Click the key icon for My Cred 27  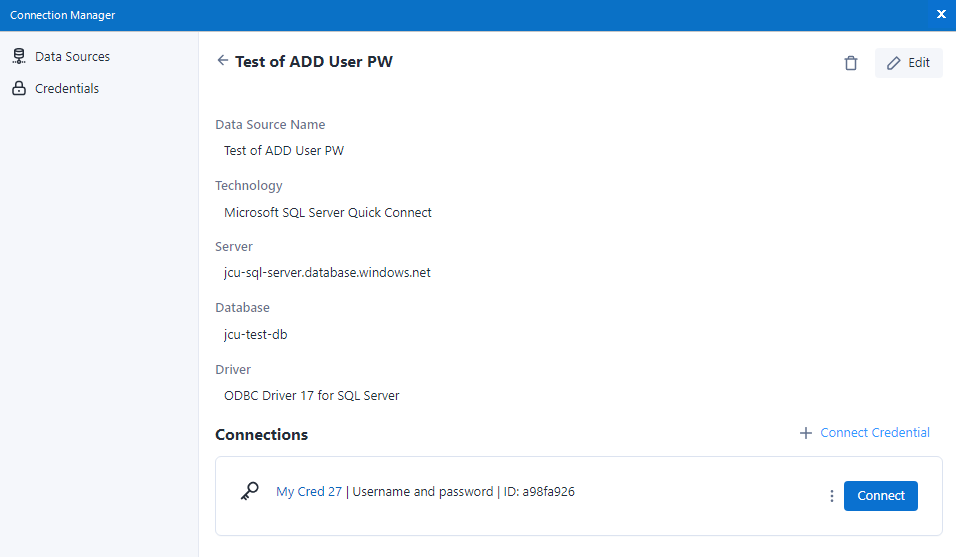pos(250,492)
